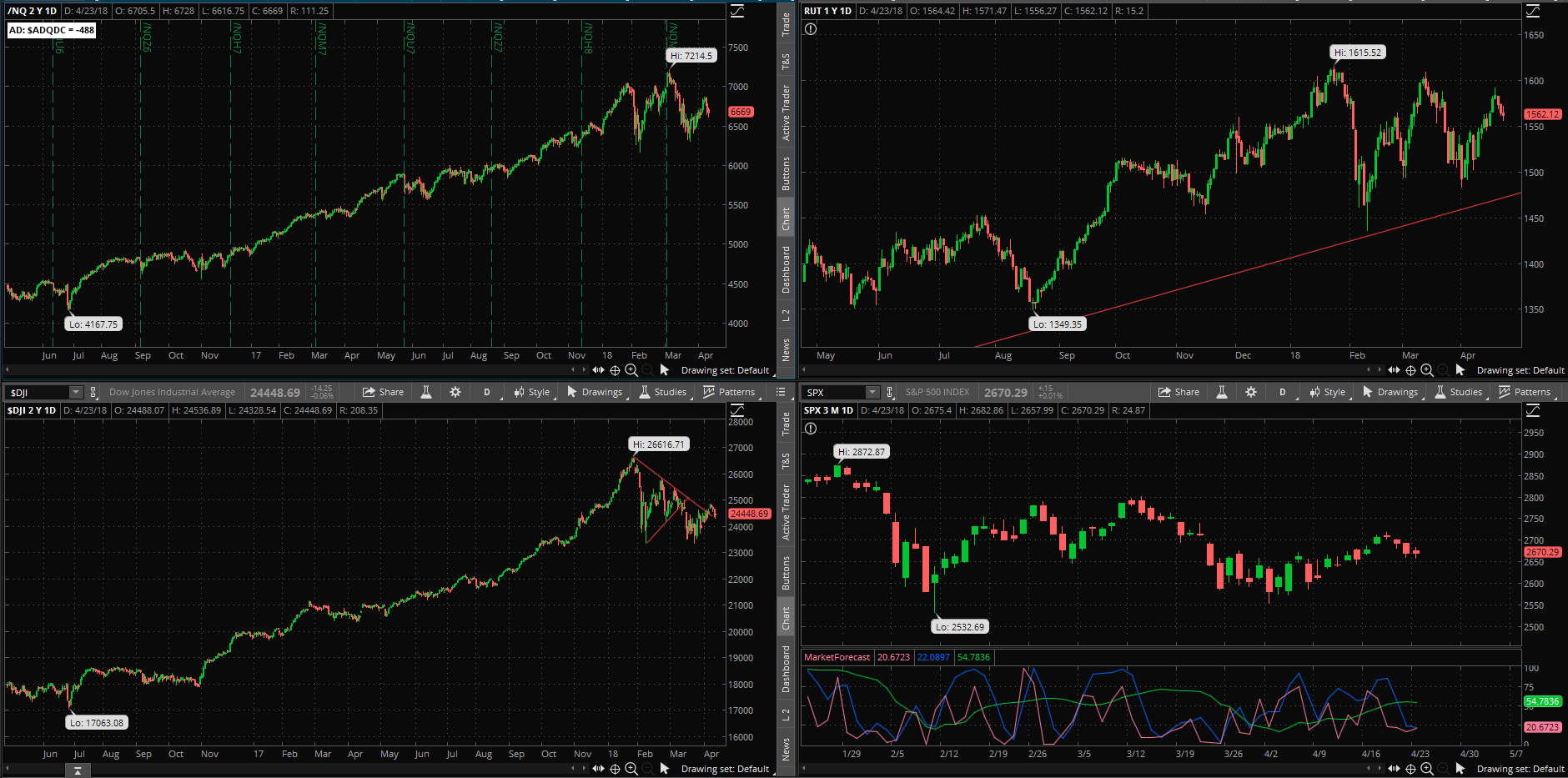Select the Trade tab on upper sidebar

coord(786,23)
